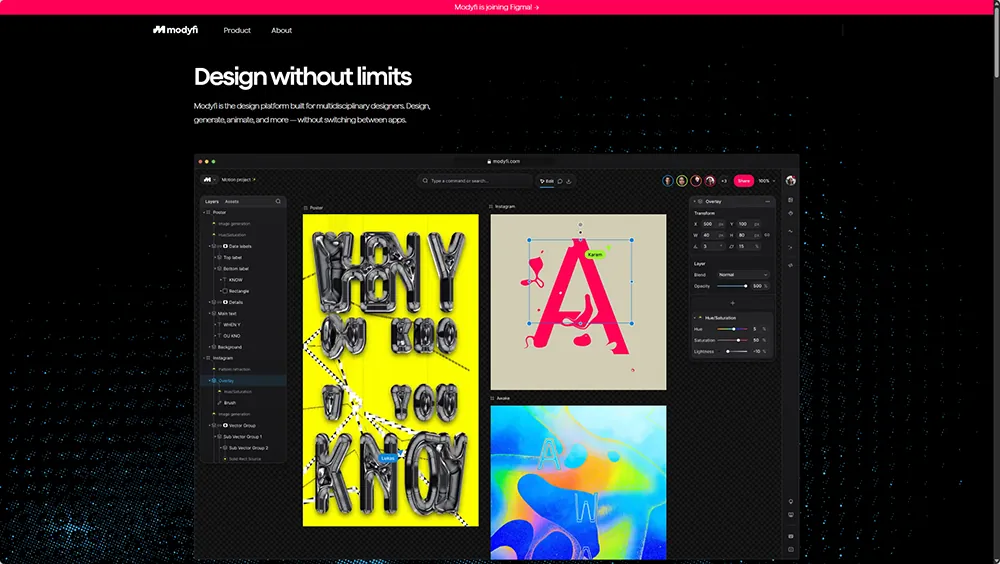Image resolution: width=1000 pixels, height=564 pixels.
Task: Click the X position field showing 500
Action: point(712,224)
